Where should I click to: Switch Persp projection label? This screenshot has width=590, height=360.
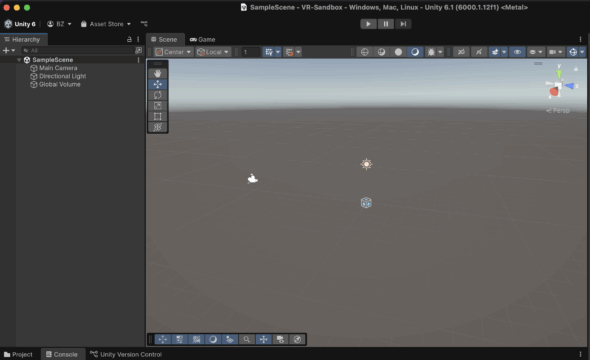tap(558, 111)
